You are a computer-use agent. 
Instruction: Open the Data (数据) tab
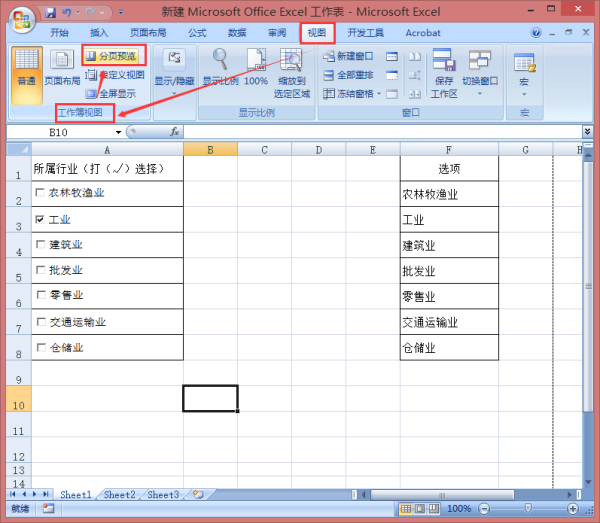click(x=237, y=33)
